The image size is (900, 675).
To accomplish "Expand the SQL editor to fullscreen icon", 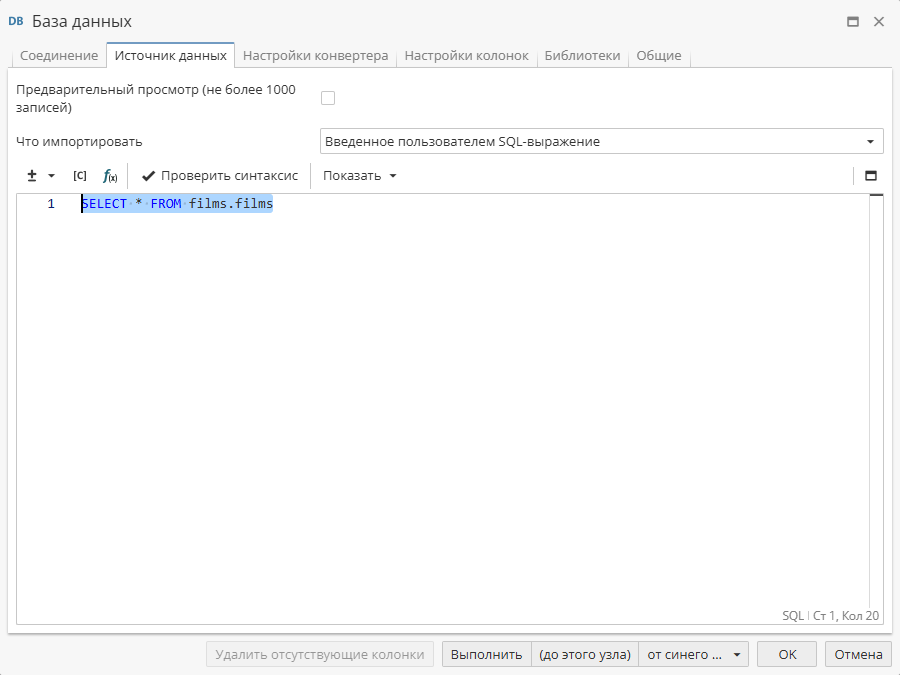I will point(870,175).
